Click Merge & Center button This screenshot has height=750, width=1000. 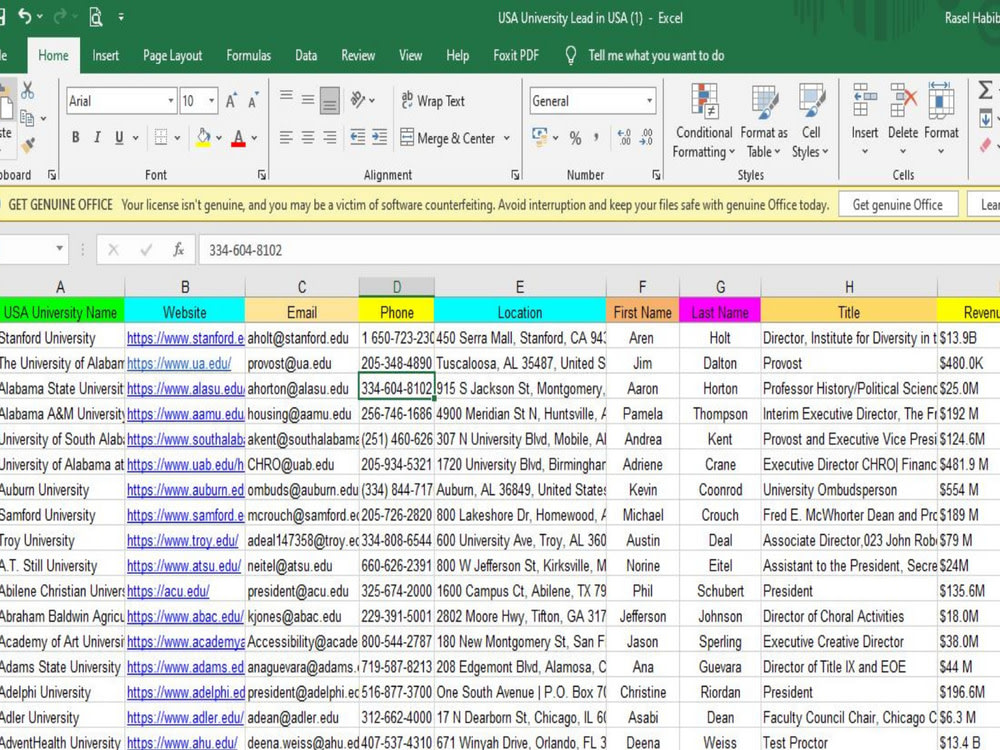[x=448, y=138]
